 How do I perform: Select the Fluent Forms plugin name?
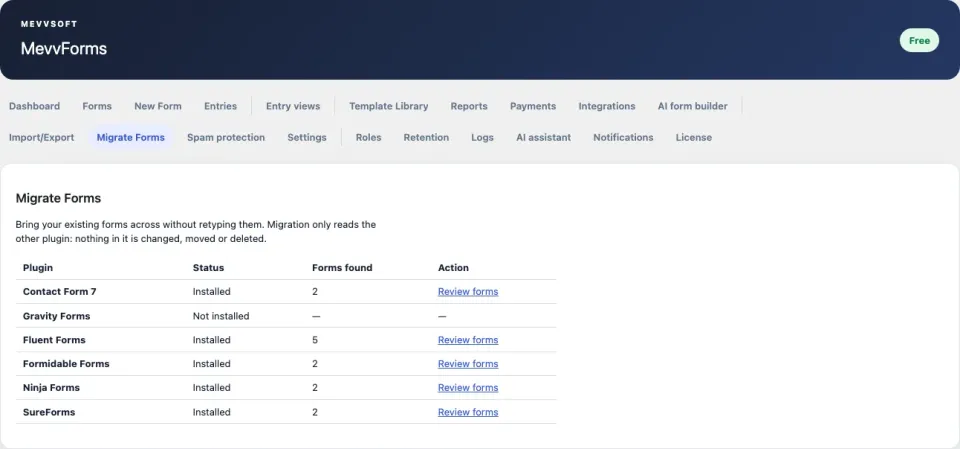(x=54, y=340)
